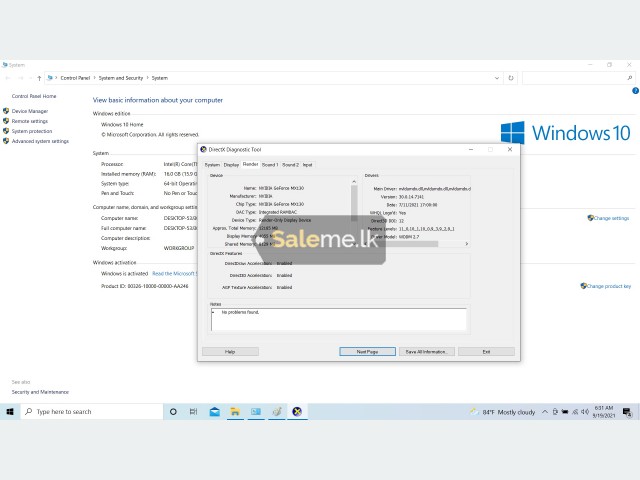Click the Notes text box
The width and height of the screenshot is (640, 480).
(x=338, y=319)
